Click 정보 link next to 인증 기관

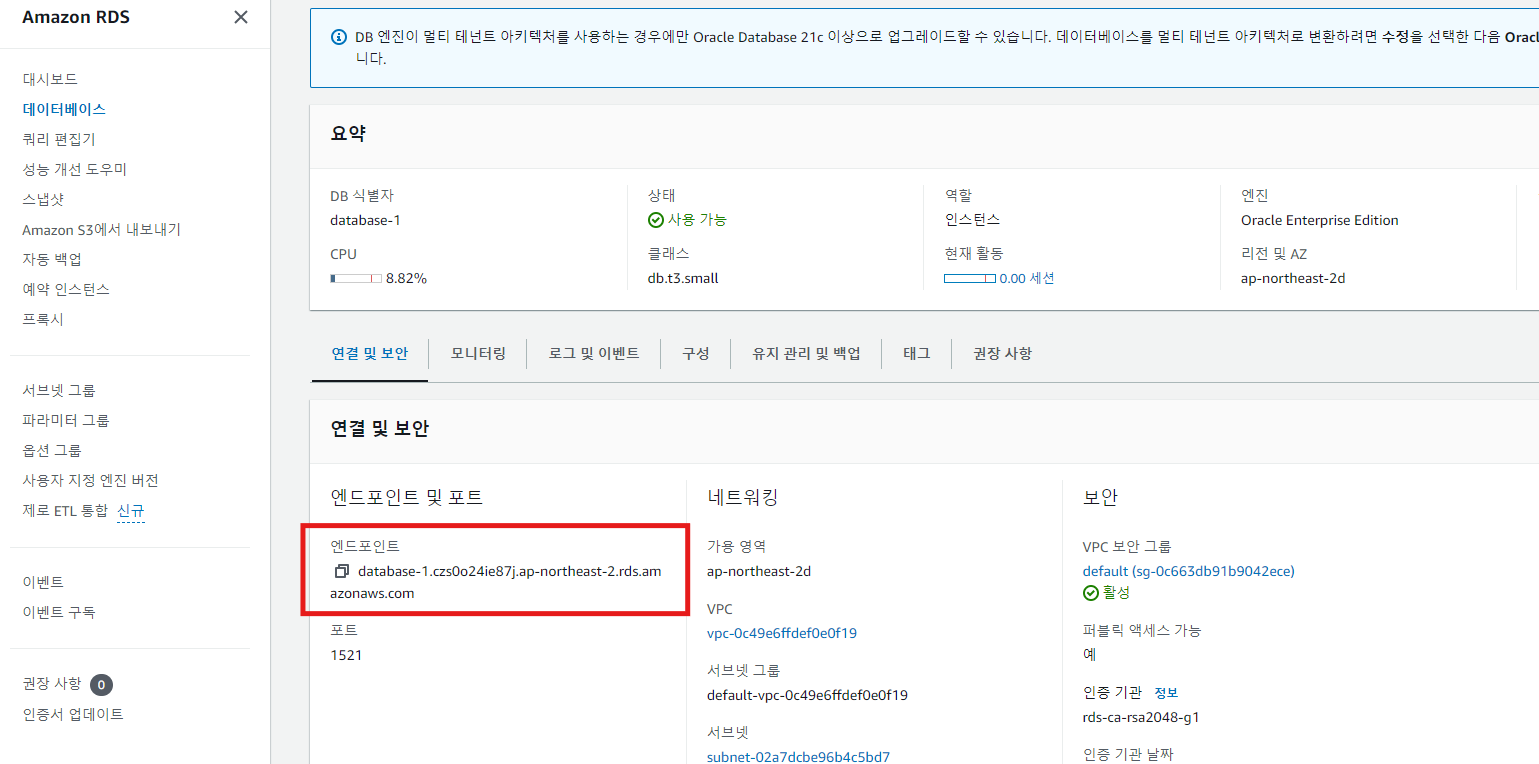tap(1166, 693)
